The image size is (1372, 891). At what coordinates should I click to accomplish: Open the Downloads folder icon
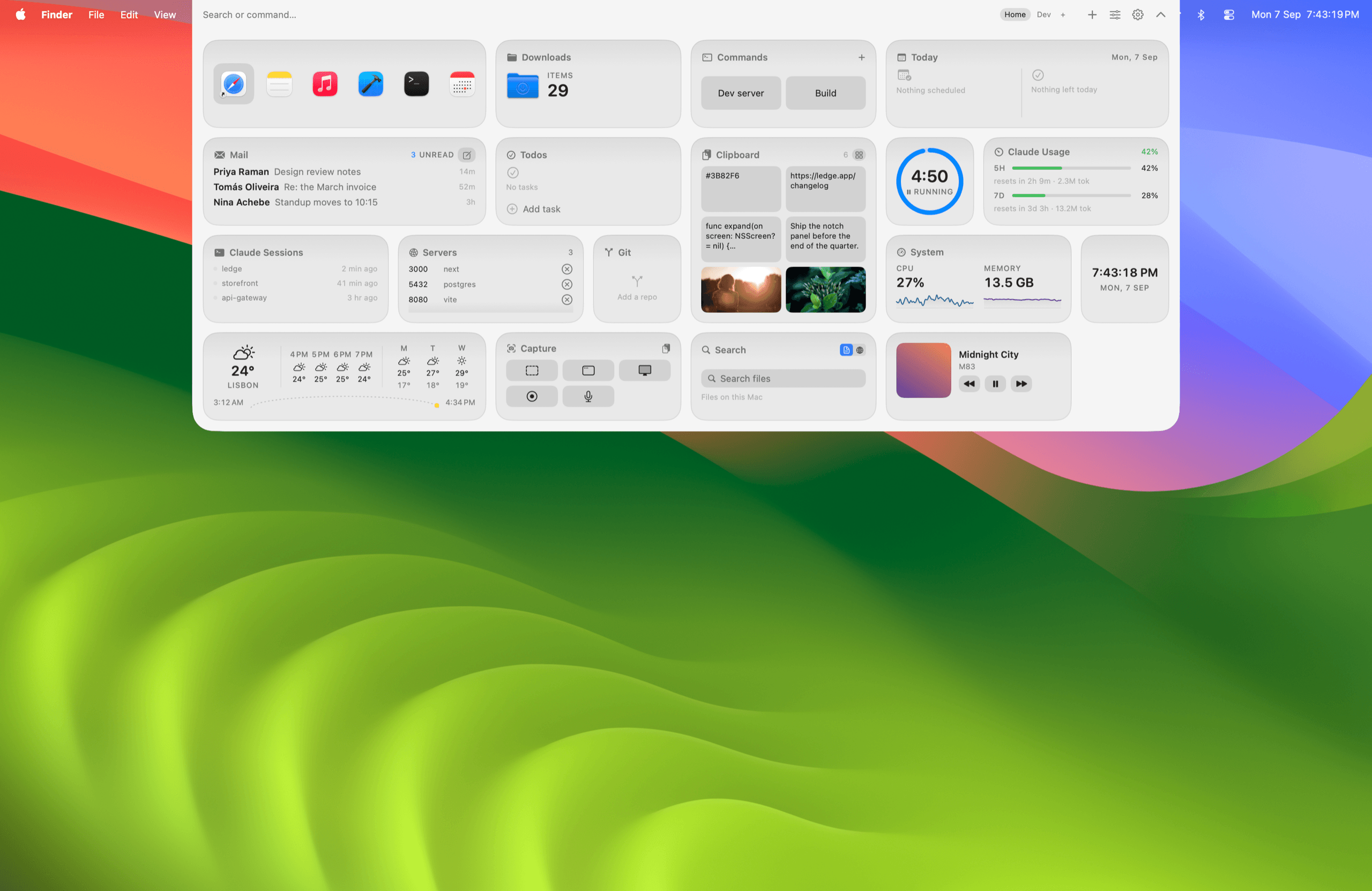pos(523,86)
